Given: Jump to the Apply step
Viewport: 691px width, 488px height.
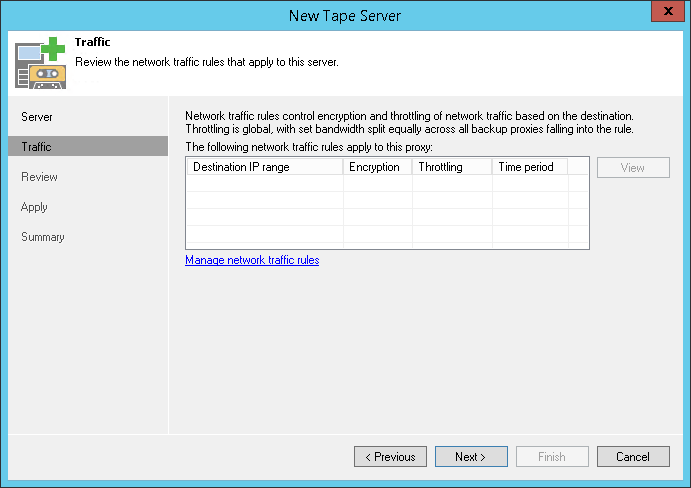Looking at the screenshot, I should (x=35, y=207).
